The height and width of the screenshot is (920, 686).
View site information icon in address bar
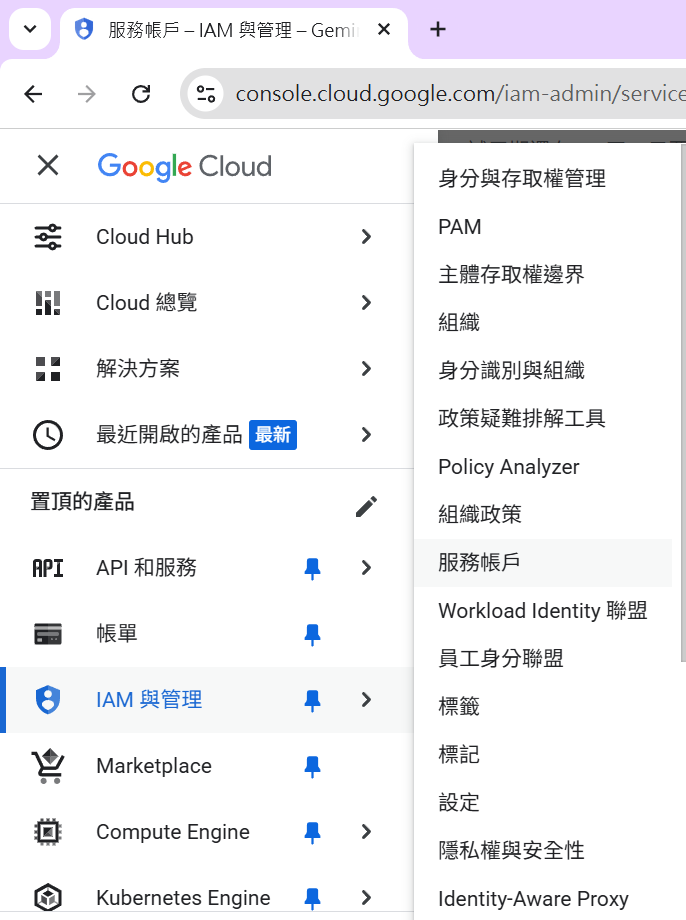click(205, 94)
